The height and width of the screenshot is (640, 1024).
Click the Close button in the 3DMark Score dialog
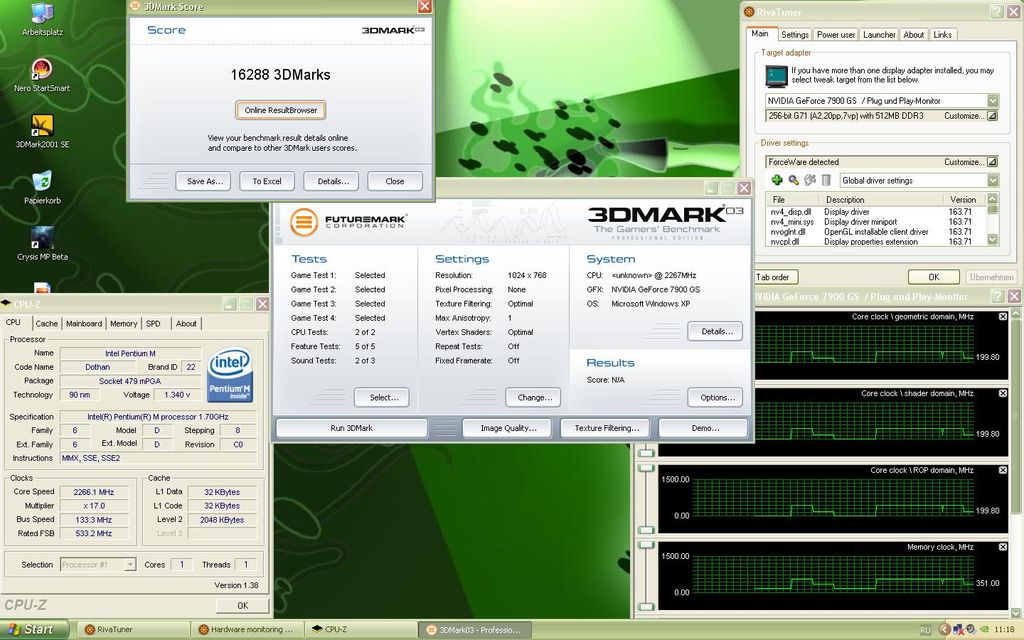pyautogui.click(x=394, y=182)
